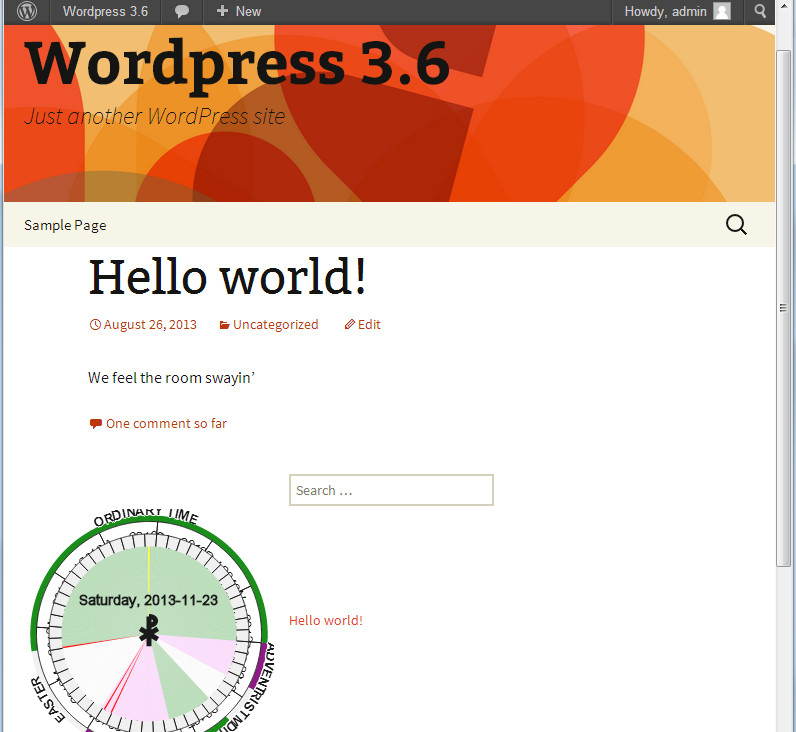Click the vertical scrollbar thumb

tap(783, 308)
